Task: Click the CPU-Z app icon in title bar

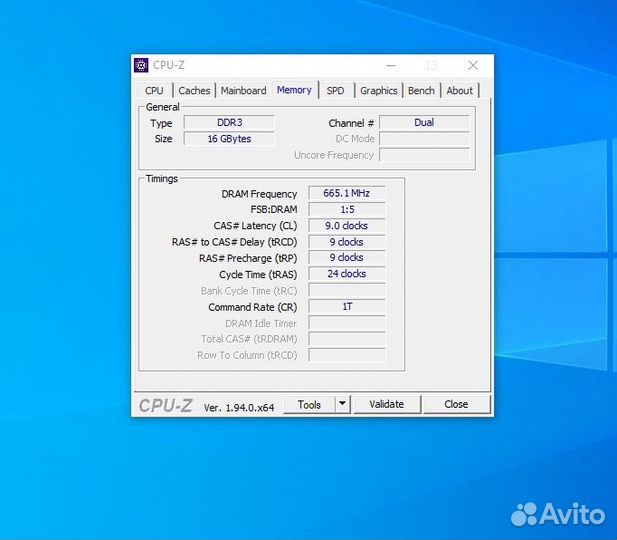Action: pyautogui.click(x=141, y=65)
